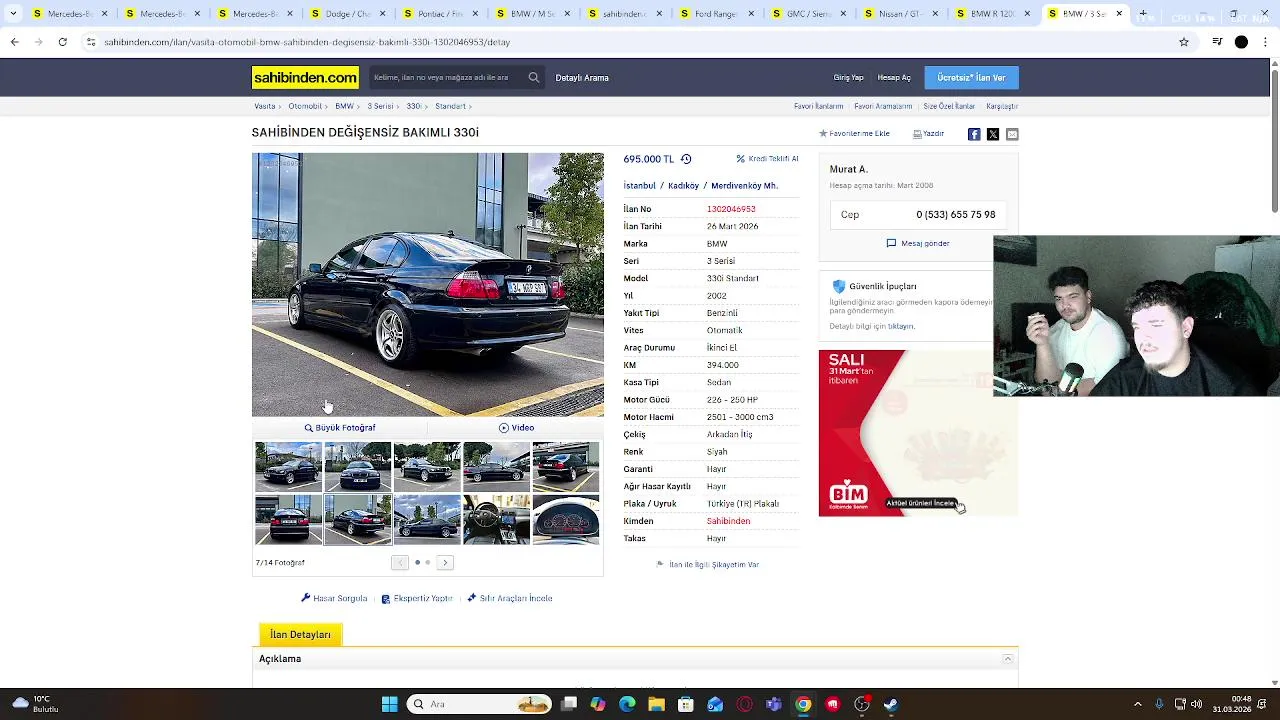Open File Explorer from taskbar
The height and width of the screenshot is (720, 1280).
[656, 704]
